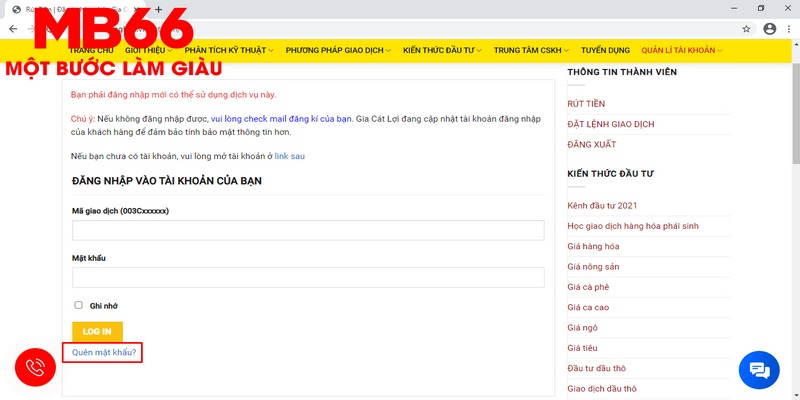Focus the Mã giao dịch input field
This screenshot has width=800, height=400.
[x=308, y=230]
